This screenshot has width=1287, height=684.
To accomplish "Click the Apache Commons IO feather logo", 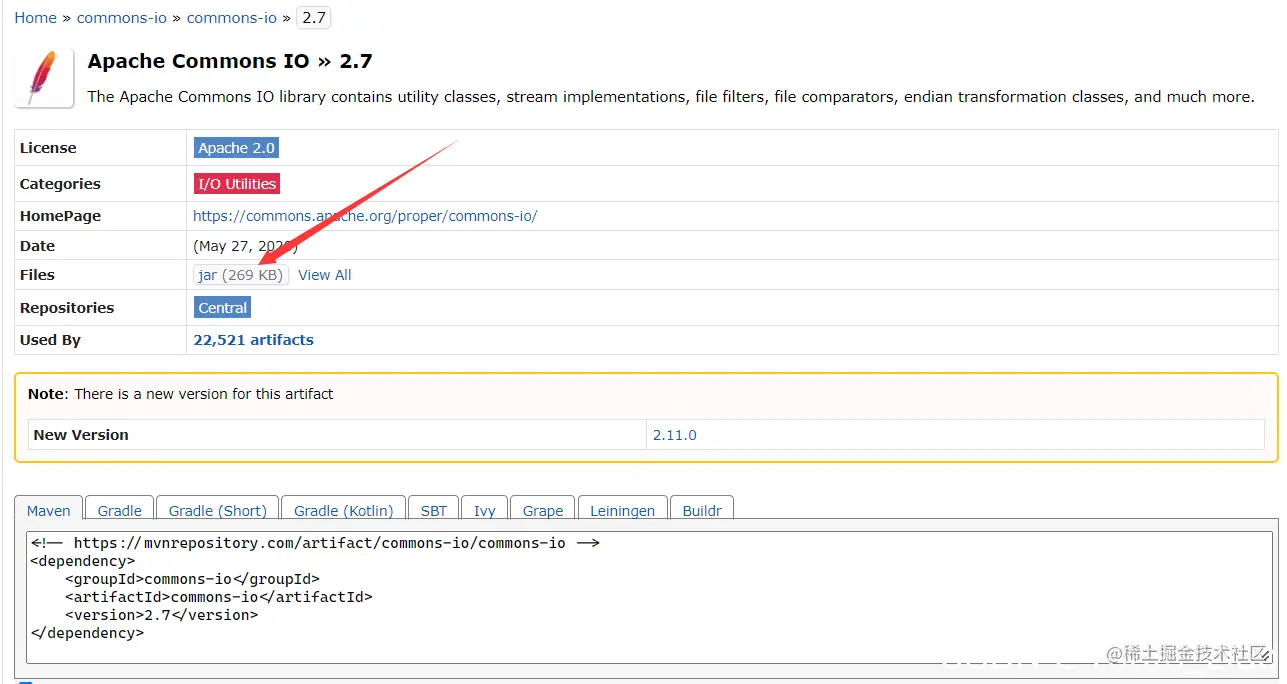I will click(44, 78).
